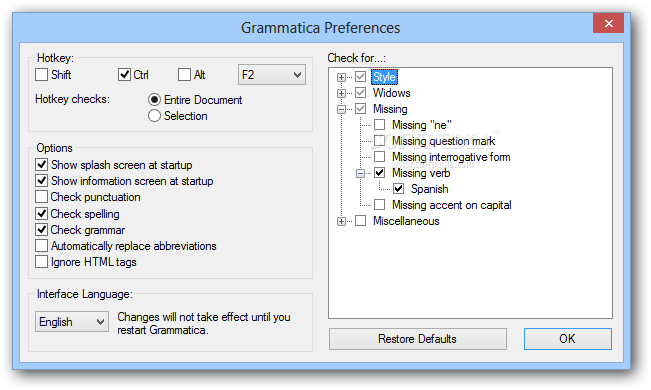Select the Missing question mark label
Viewport: 651px width, 390px height.
443,141
